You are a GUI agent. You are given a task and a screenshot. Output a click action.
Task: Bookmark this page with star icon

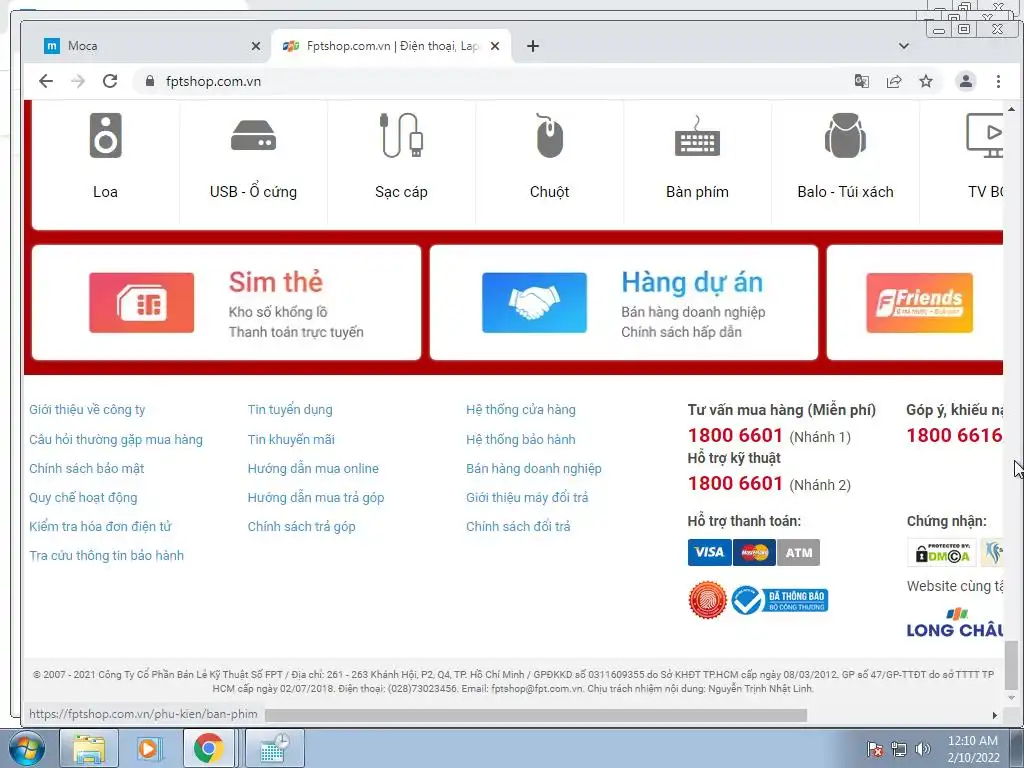(x=926, y=81)
